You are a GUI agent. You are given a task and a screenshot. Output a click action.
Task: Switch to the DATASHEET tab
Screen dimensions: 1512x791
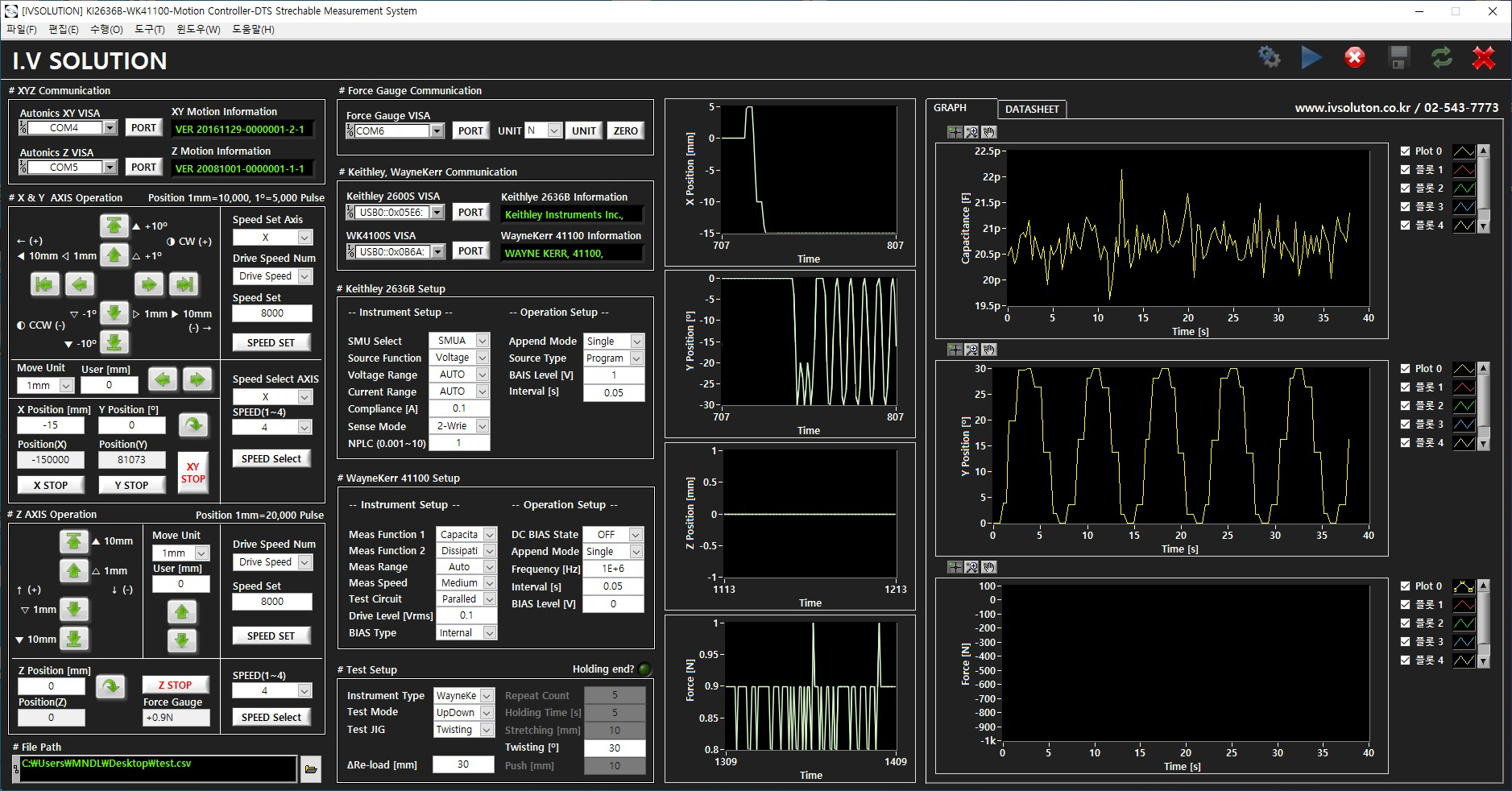[1031, 109]
